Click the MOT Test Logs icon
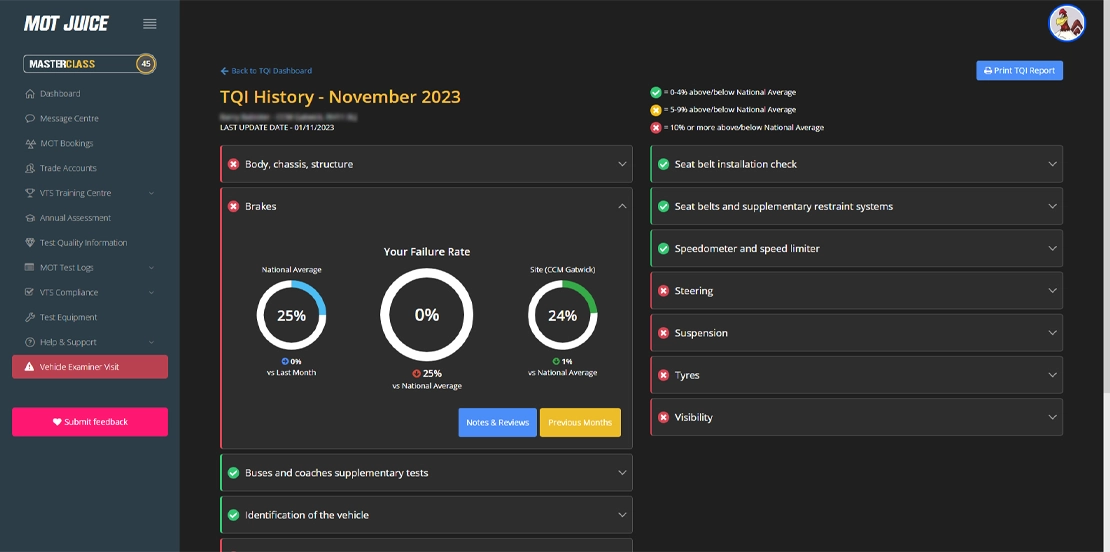 tap(30, 268)
